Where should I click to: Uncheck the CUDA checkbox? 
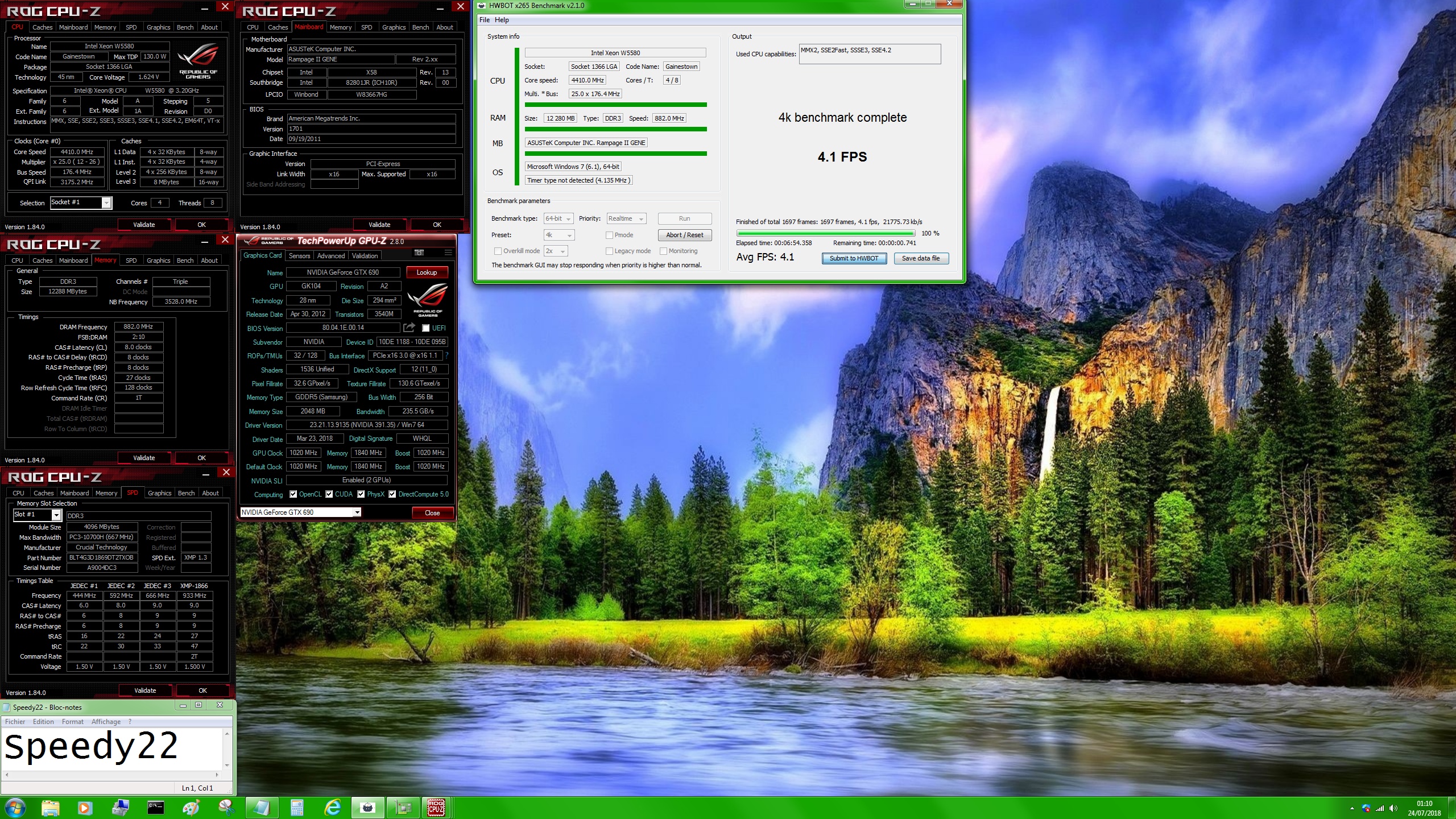point(329,494)
